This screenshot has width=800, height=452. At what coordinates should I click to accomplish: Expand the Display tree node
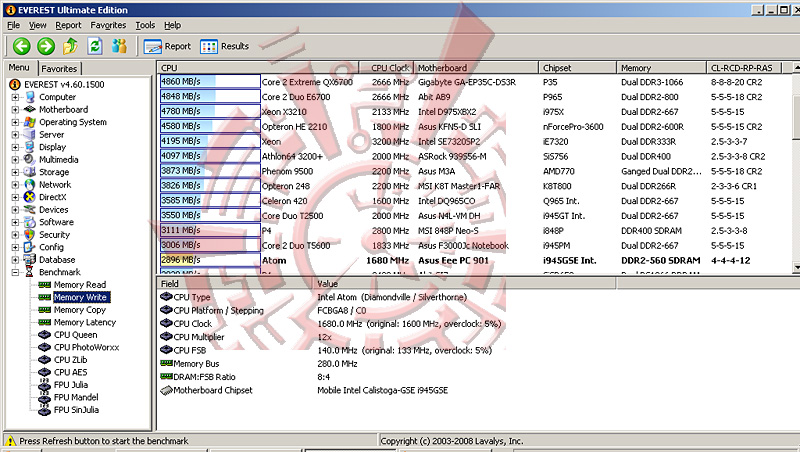[x=15, y=147]
